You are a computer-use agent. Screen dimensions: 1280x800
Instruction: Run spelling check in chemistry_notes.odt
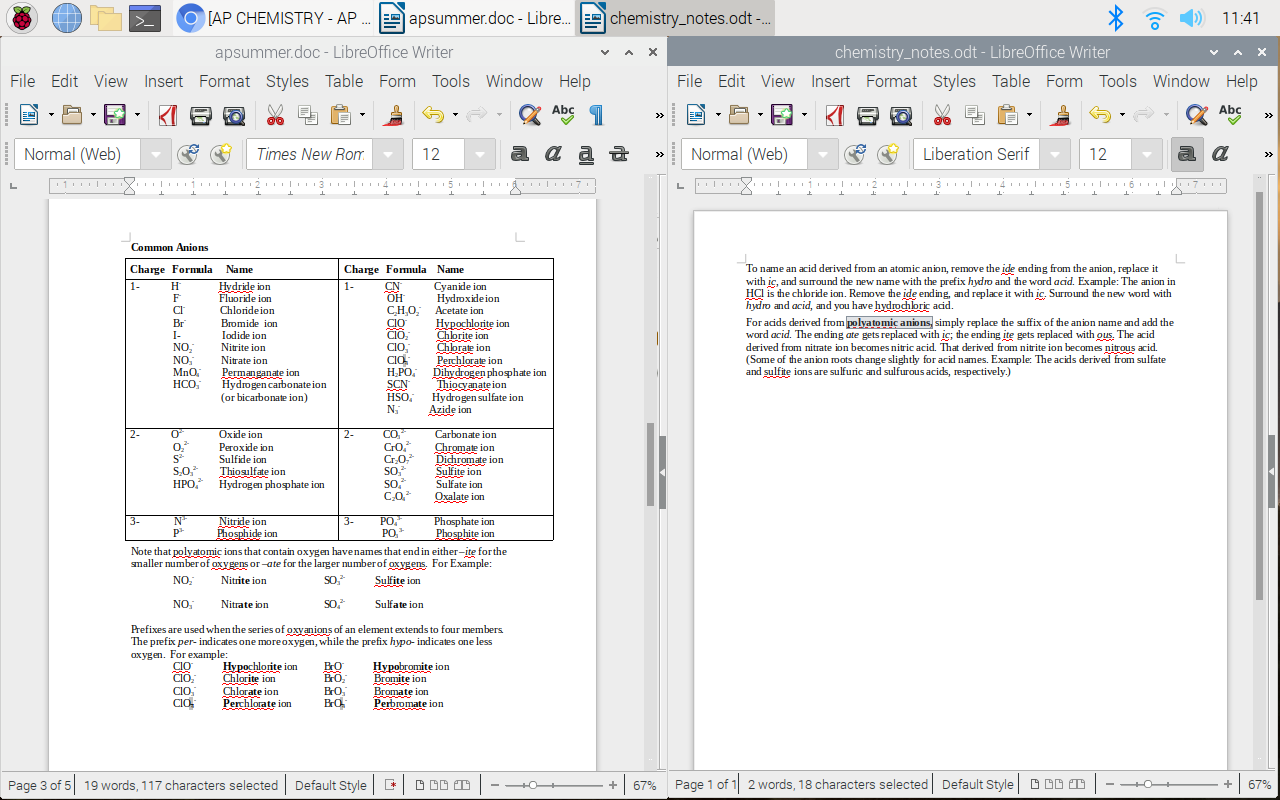coord(1231,114)
